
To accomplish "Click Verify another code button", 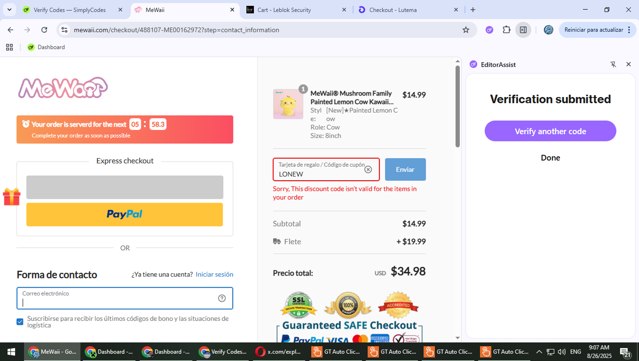I will coord(550,131).
